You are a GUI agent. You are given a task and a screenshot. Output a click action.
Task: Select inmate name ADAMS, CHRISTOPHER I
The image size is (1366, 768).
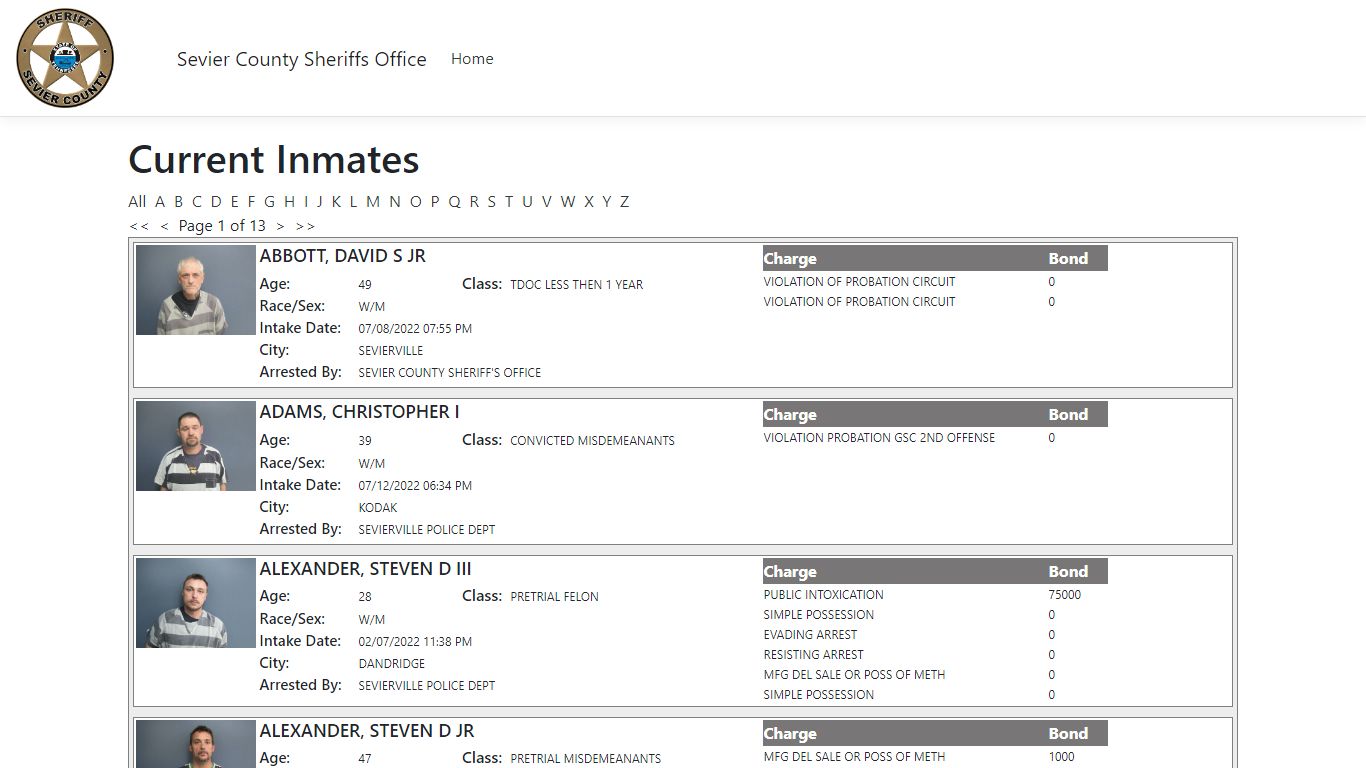click(x=360, y=412)
